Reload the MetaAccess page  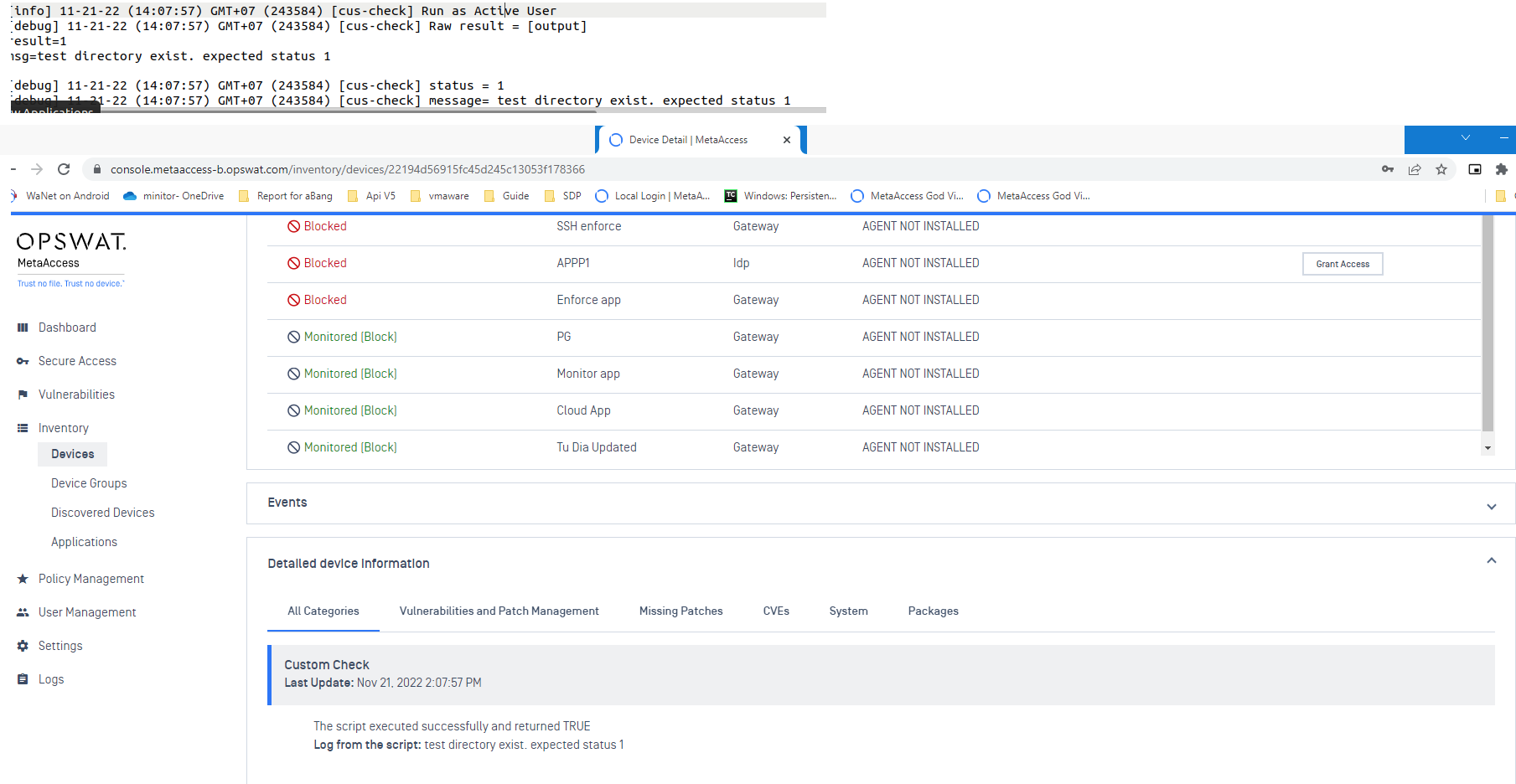pos(64,169)
